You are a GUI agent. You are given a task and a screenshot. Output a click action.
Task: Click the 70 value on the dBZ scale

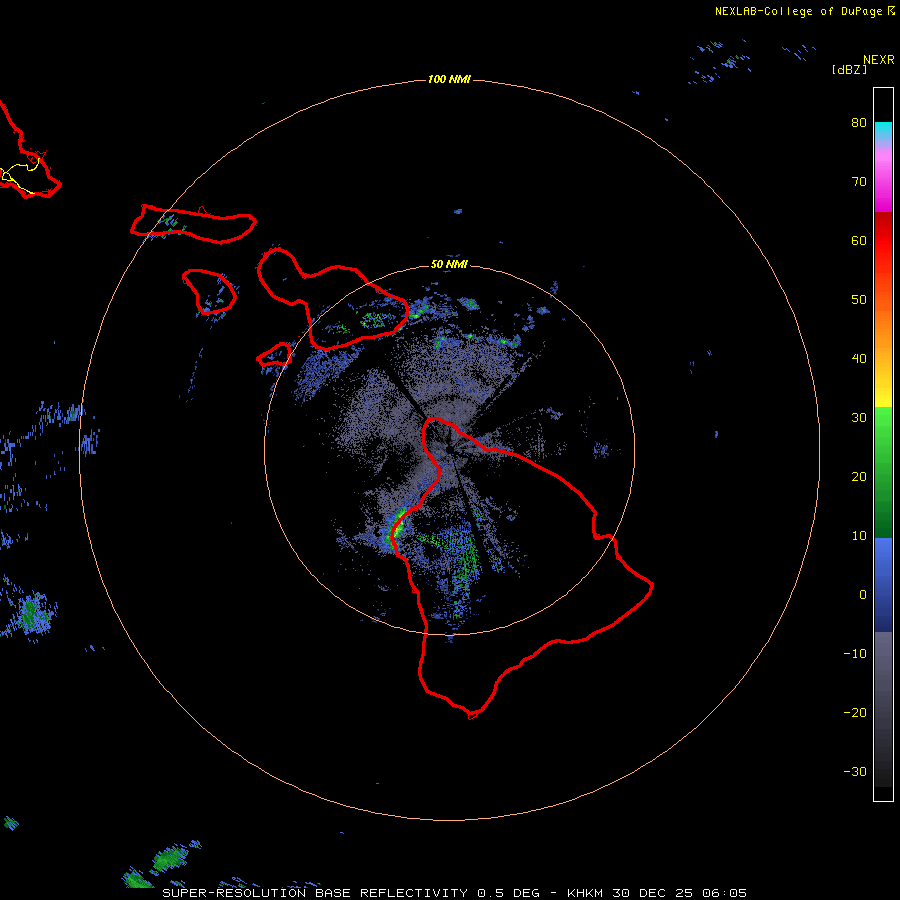859,182
